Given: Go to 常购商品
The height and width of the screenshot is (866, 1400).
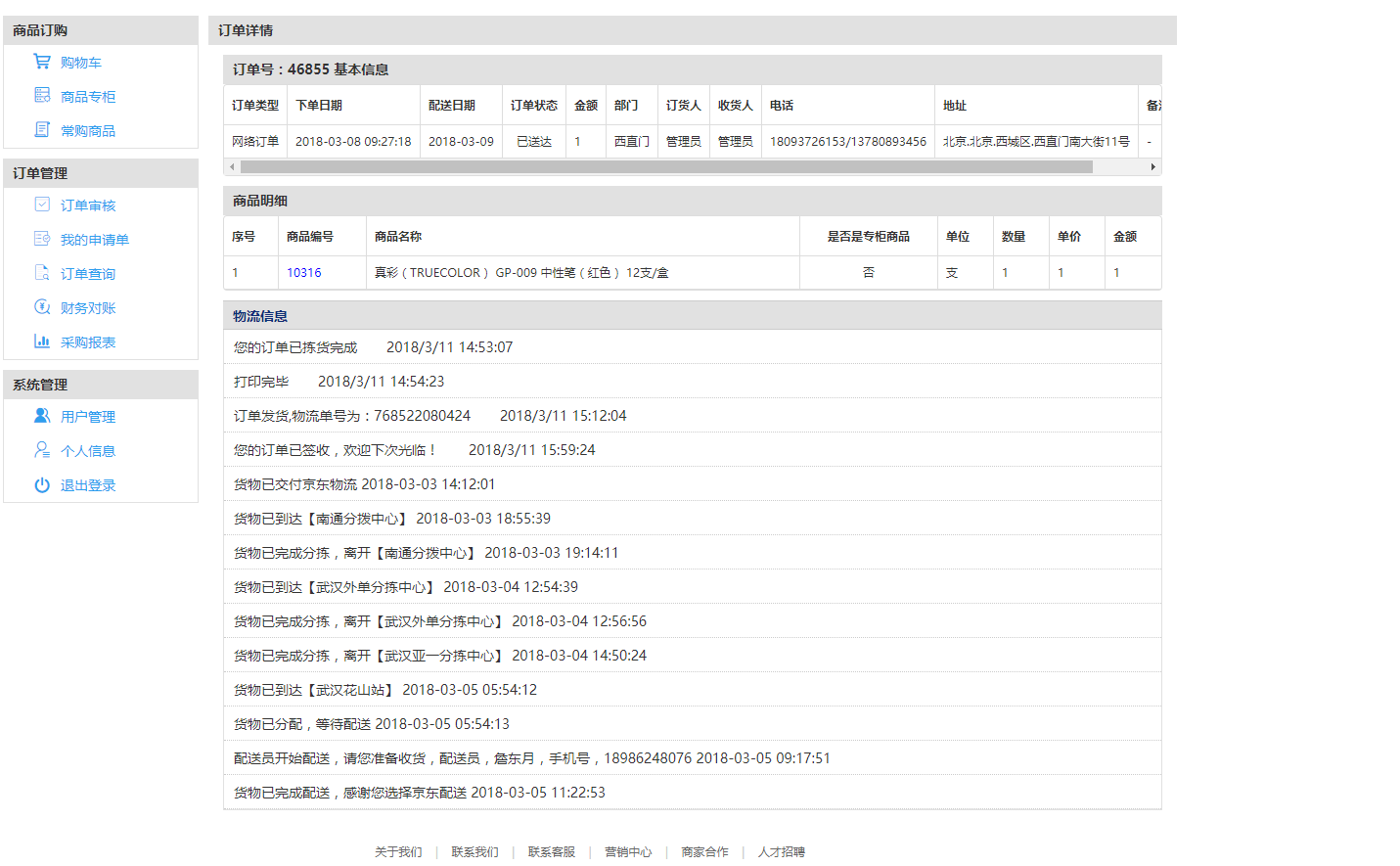Looking at the screenshot, I should (88, 131).
